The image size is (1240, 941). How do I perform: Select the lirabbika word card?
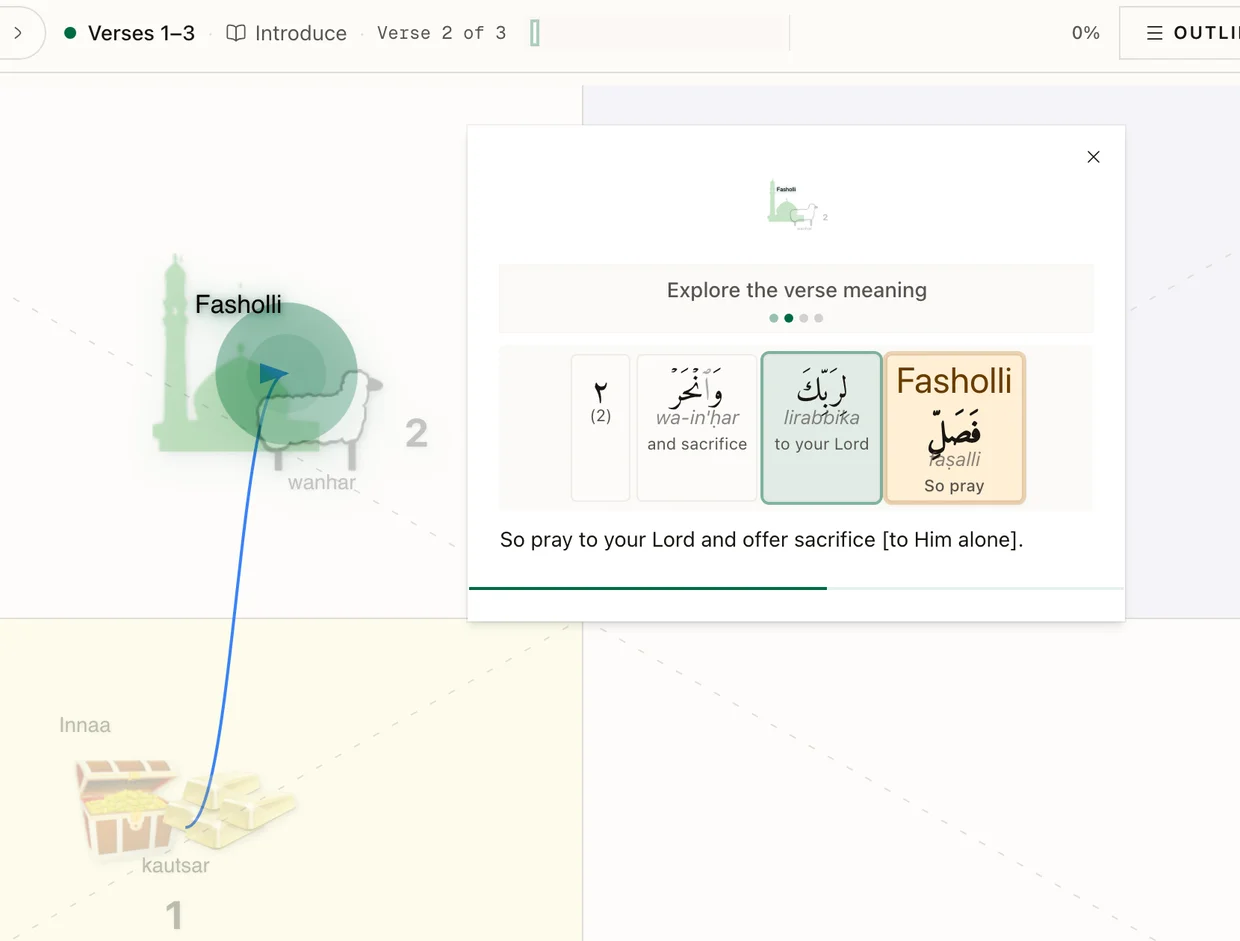click(x=821, y=428)
